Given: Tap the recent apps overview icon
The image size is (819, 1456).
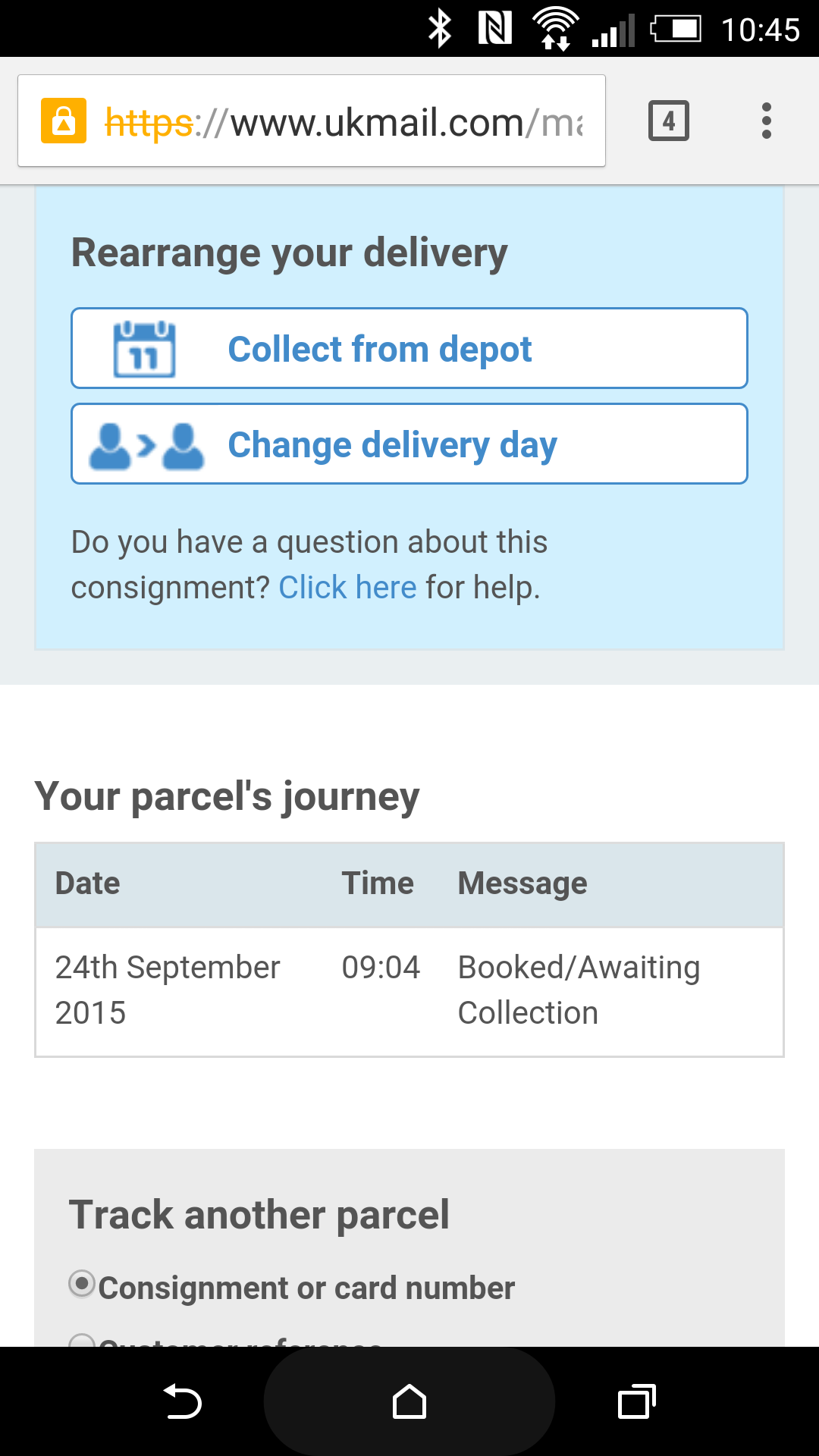Looking at the screenshot, I should 637,1401.
